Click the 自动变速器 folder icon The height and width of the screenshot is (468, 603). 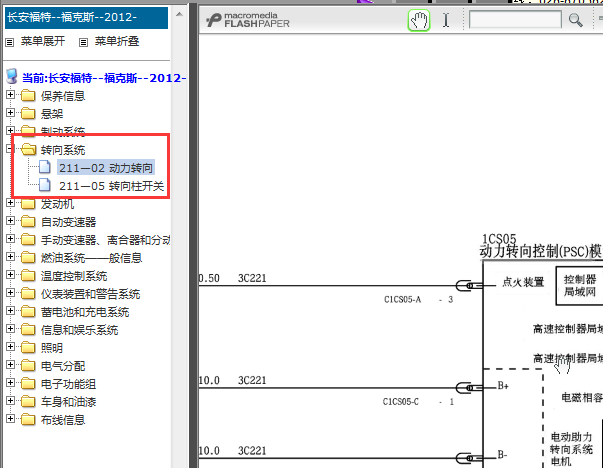pyautogui.click(x=28, y=221)
